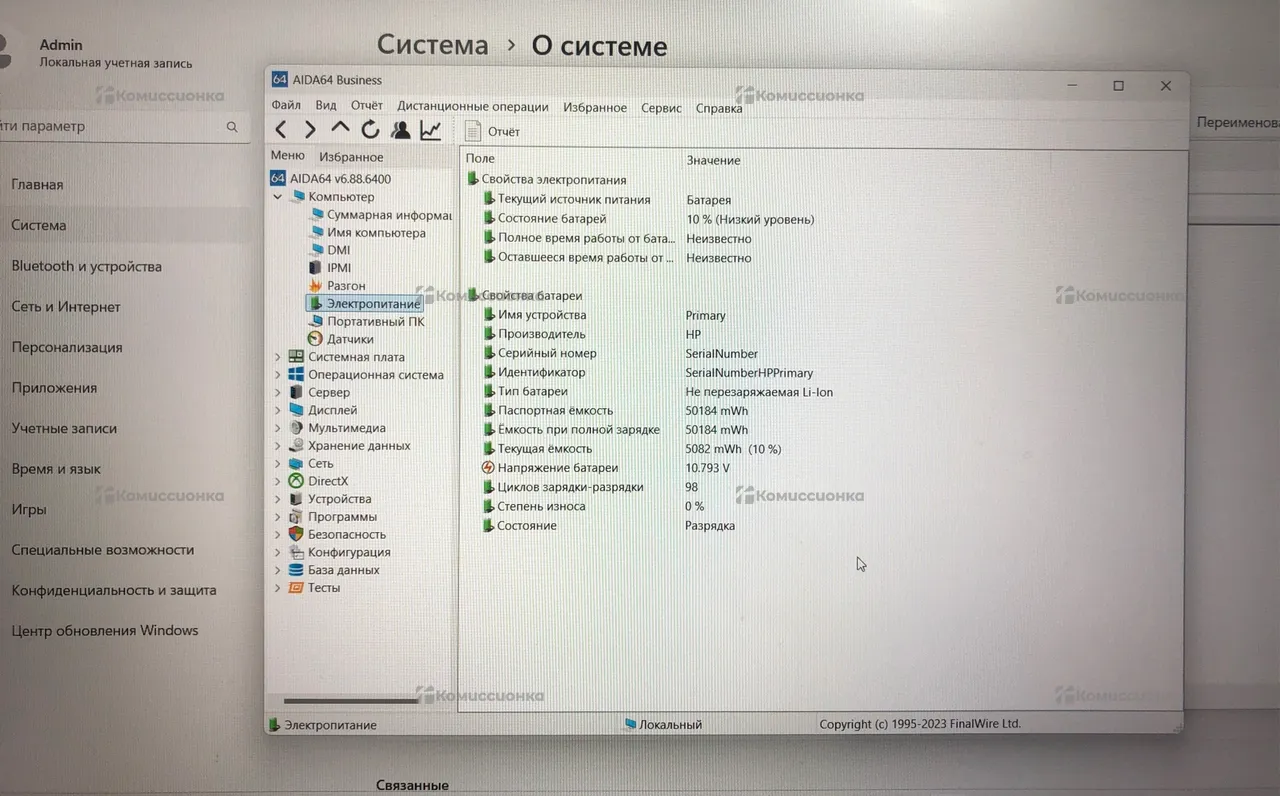Expand the DirectX node
This screenshot has height=796, width=1280.
coord(278,481)
